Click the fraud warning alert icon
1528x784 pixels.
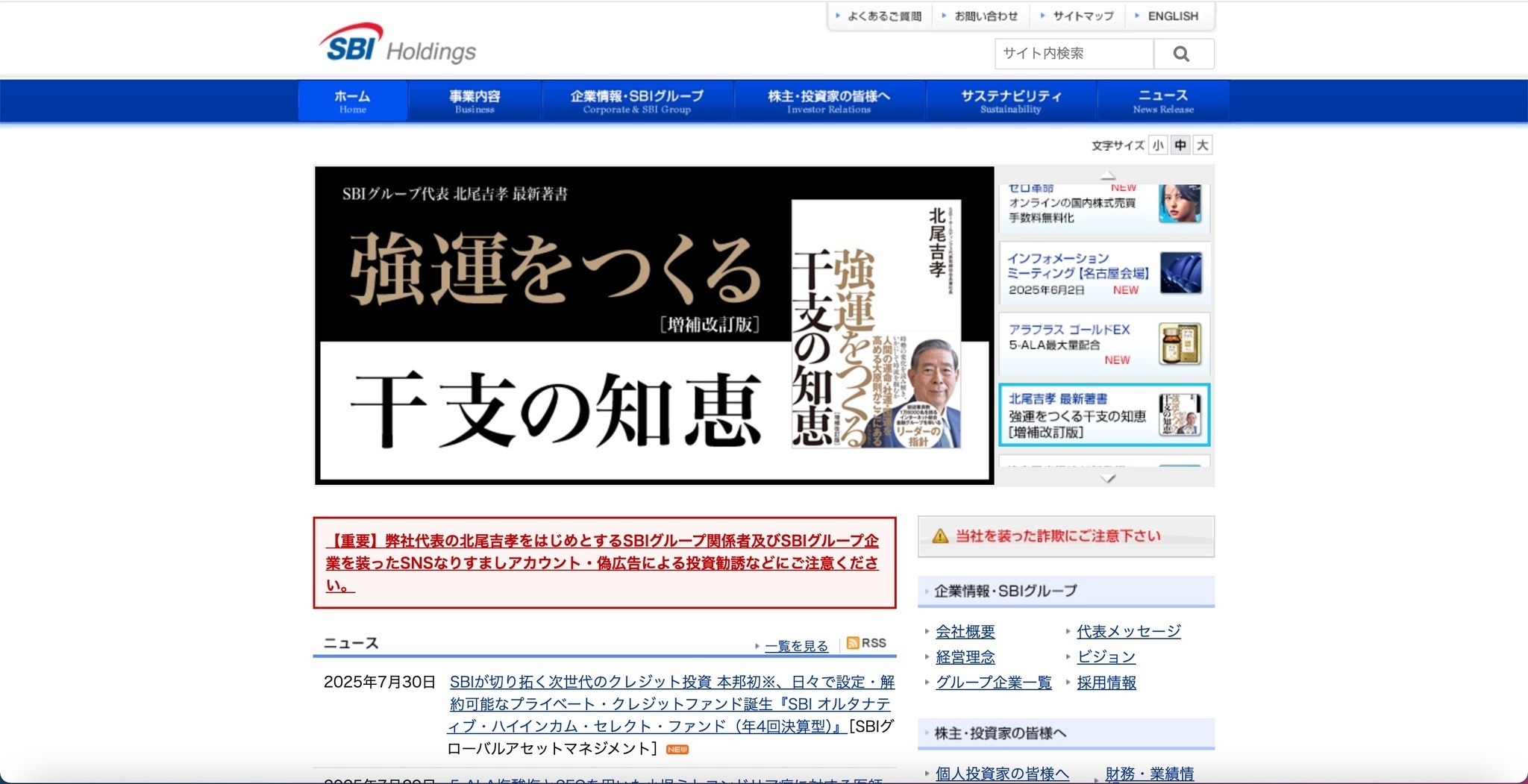940,536
